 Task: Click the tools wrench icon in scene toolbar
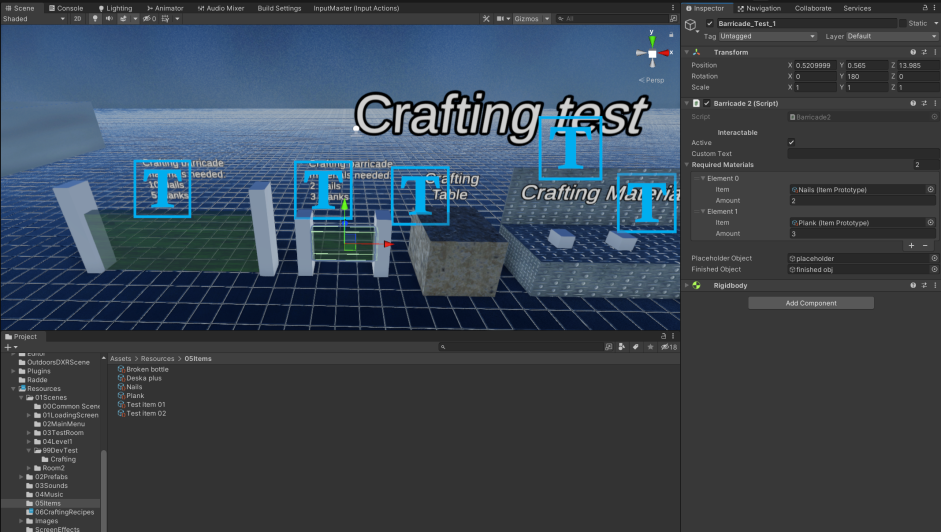tap(486, 19)
